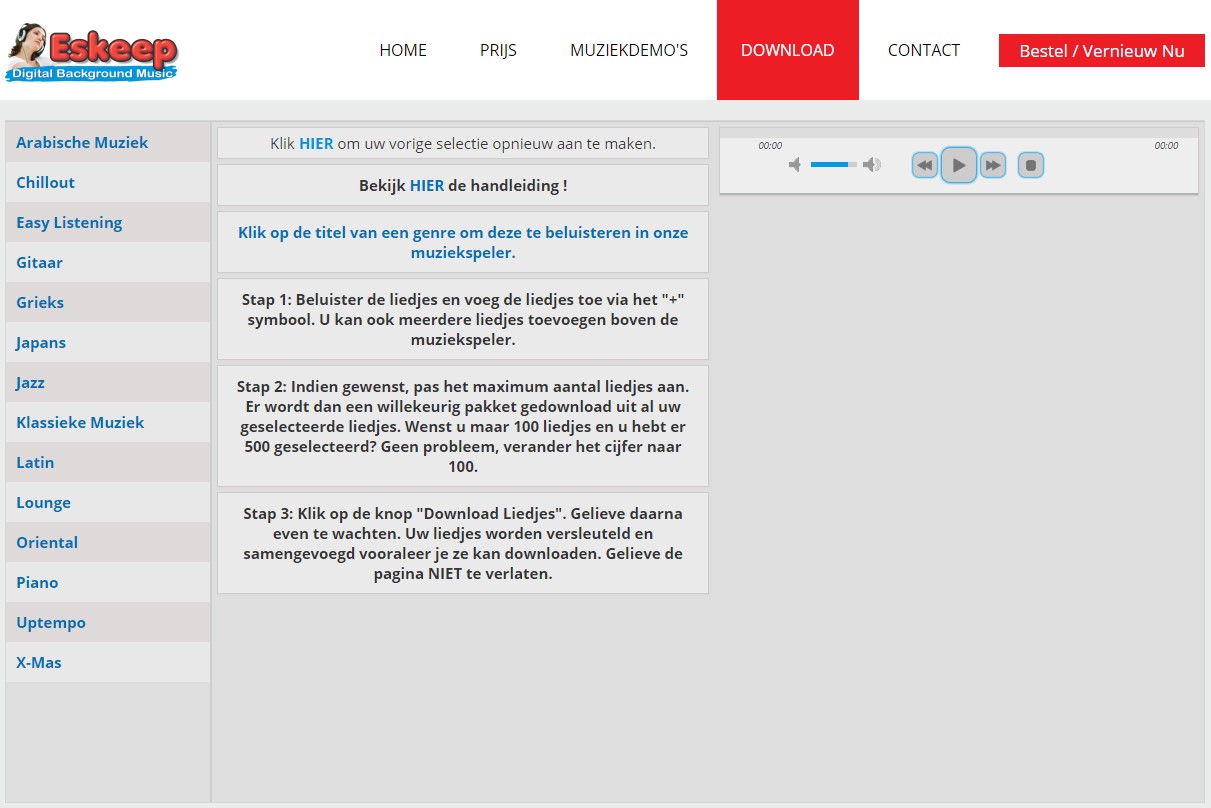Click the Stap 2 instruction text

coord(463,426)
